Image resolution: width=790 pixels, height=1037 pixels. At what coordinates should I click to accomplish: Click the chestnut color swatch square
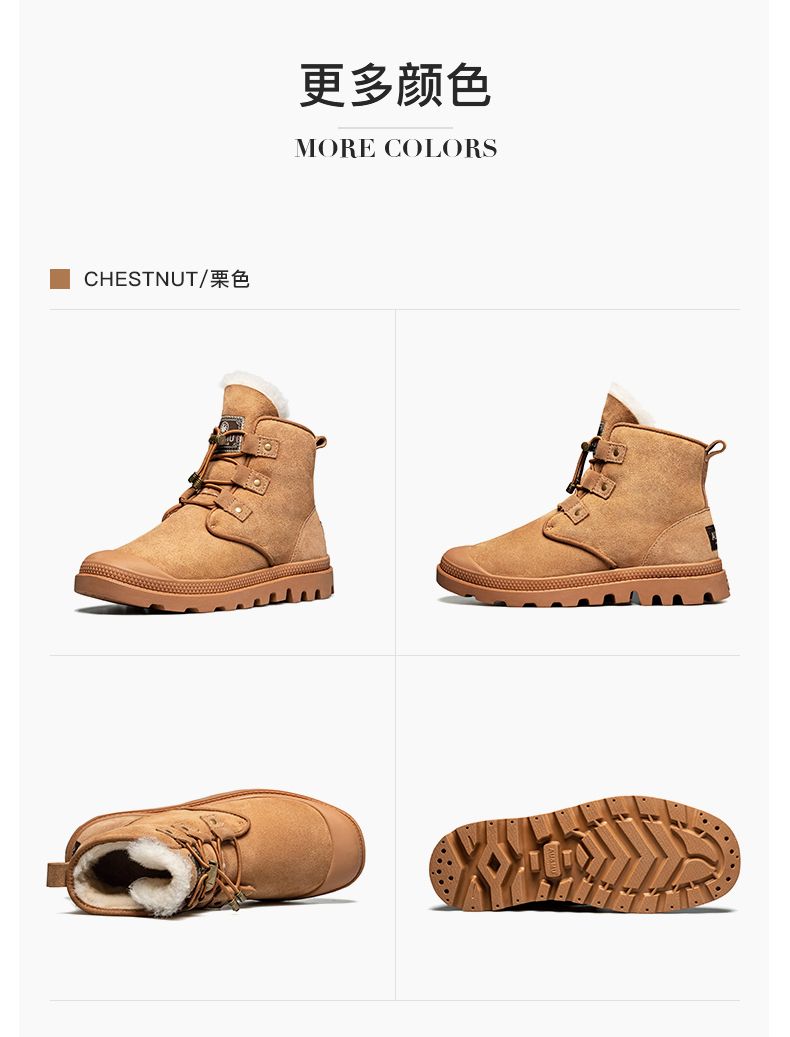pos(60,279)
